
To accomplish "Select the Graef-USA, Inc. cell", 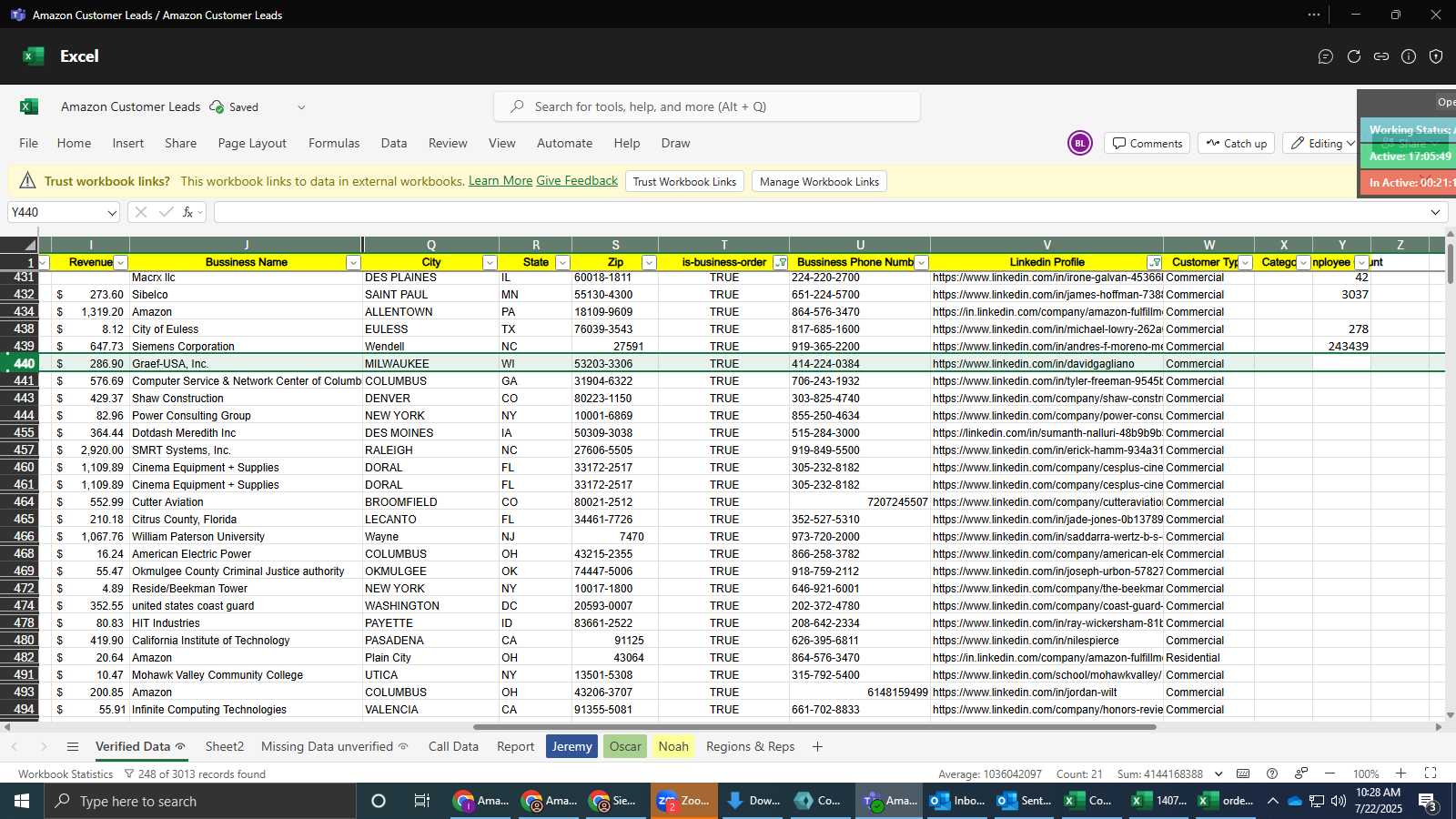I will pyautogui.click(x=246, y=364).
